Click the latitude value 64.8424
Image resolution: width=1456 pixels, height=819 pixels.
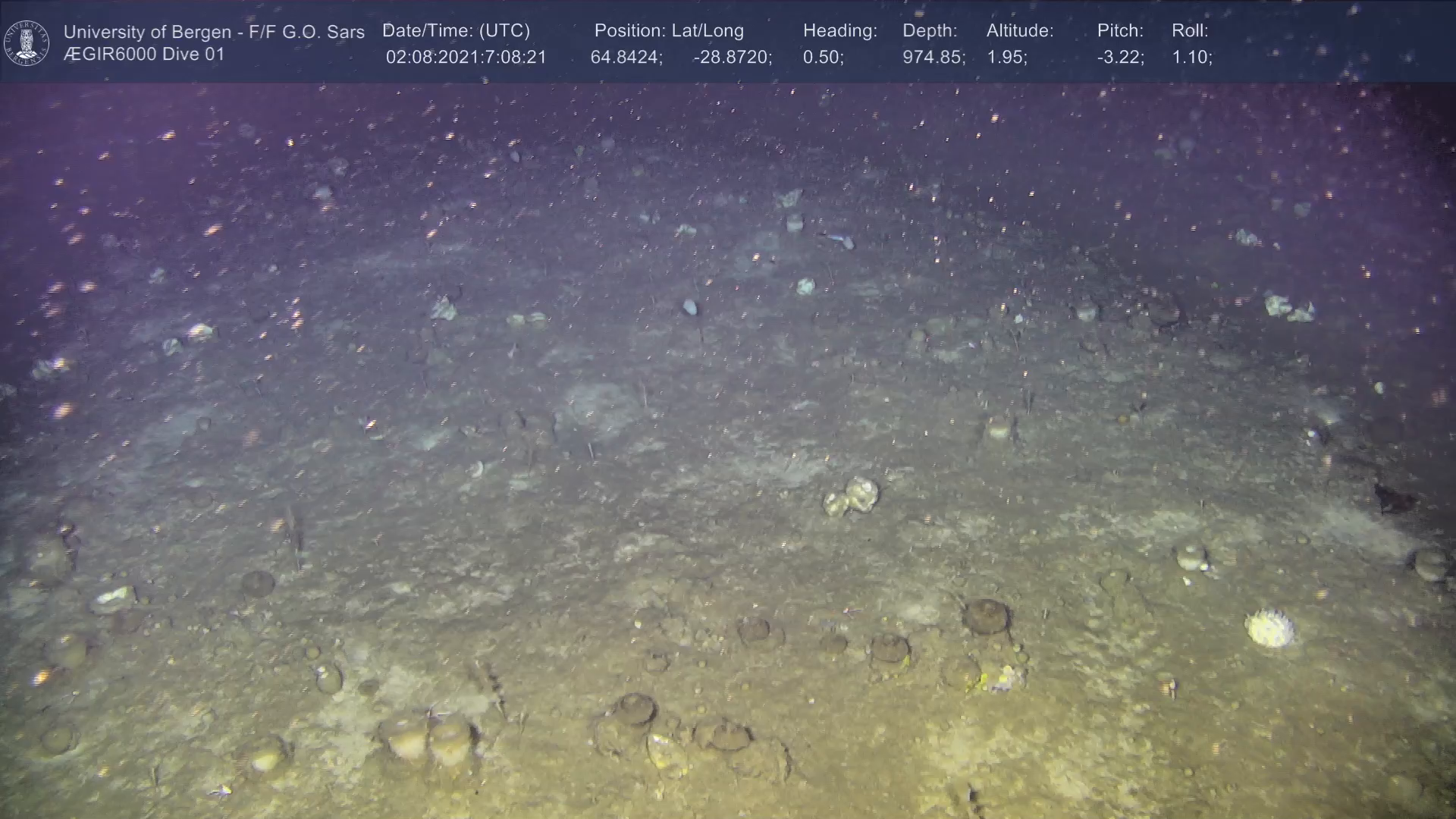tap(626, 58)
